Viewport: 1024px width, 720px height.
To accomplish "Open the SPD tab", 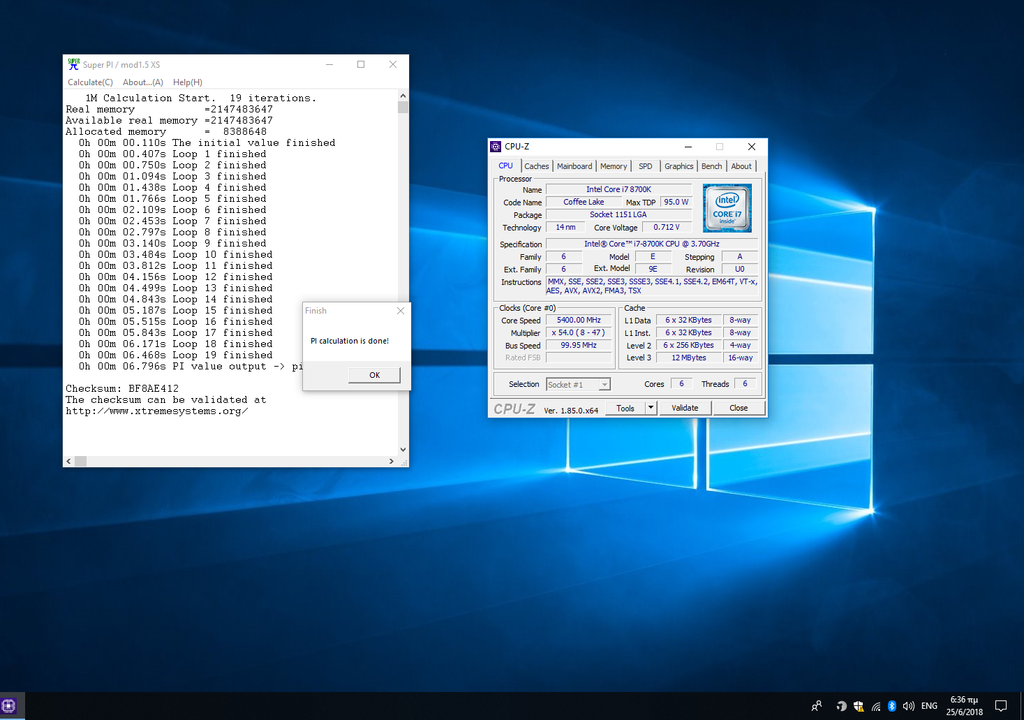I will [645, 167].
